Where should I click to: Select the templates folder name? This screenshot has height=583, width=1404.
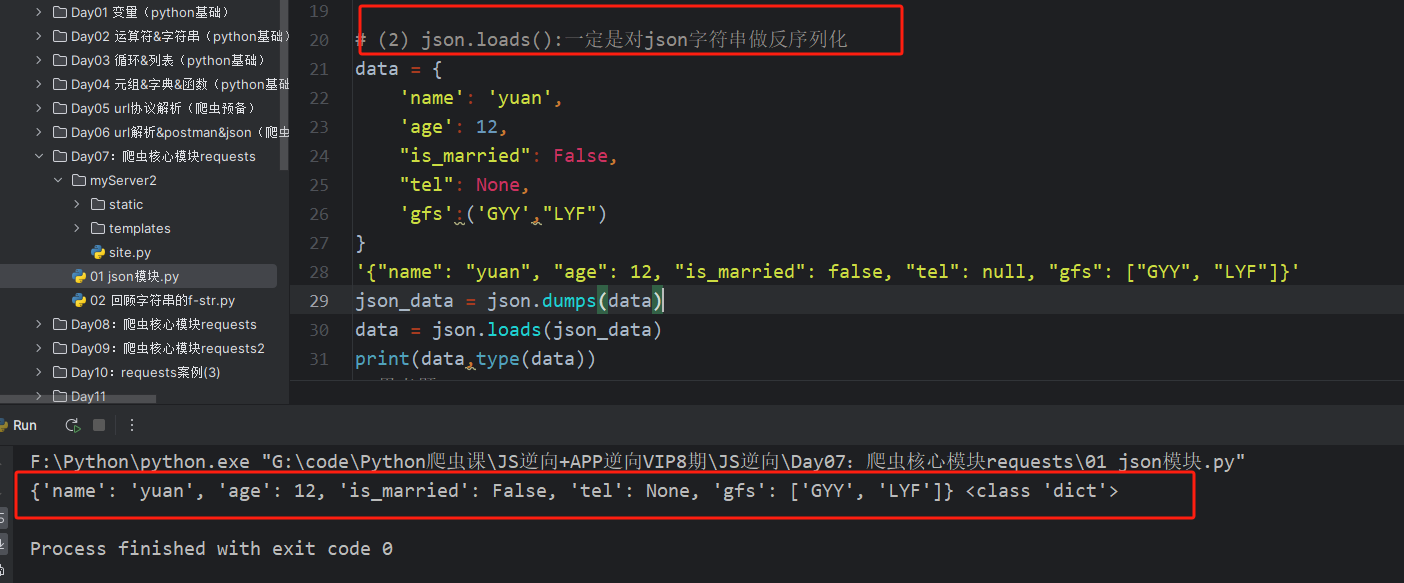coord(140,228)
